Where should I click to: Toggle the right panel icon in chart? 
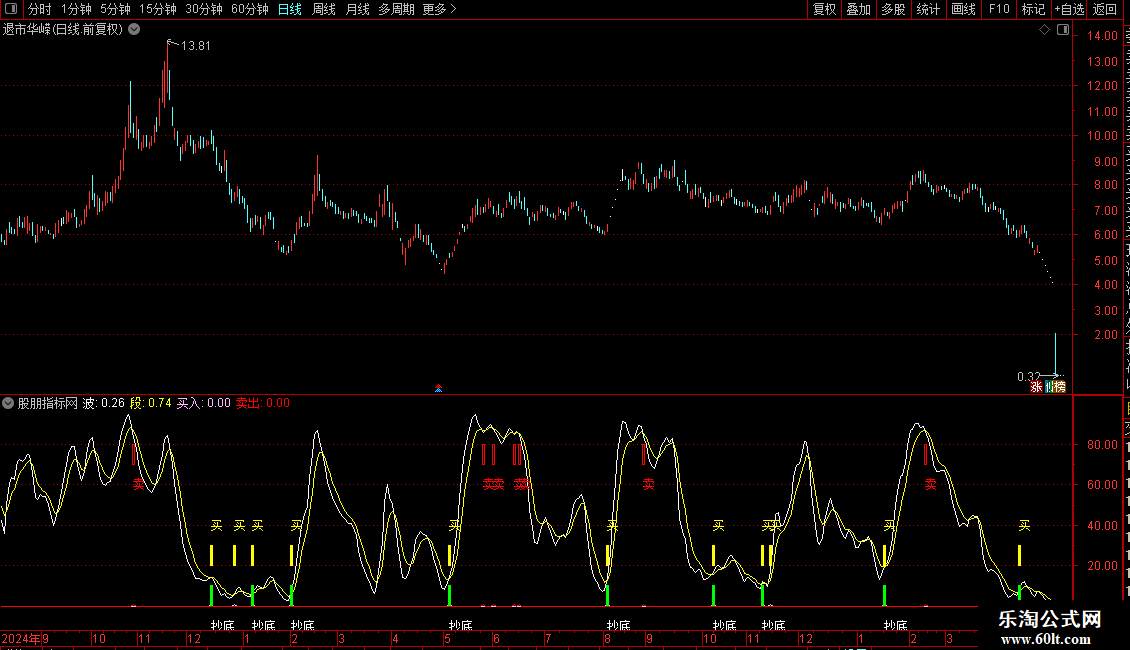(1063, 30)
